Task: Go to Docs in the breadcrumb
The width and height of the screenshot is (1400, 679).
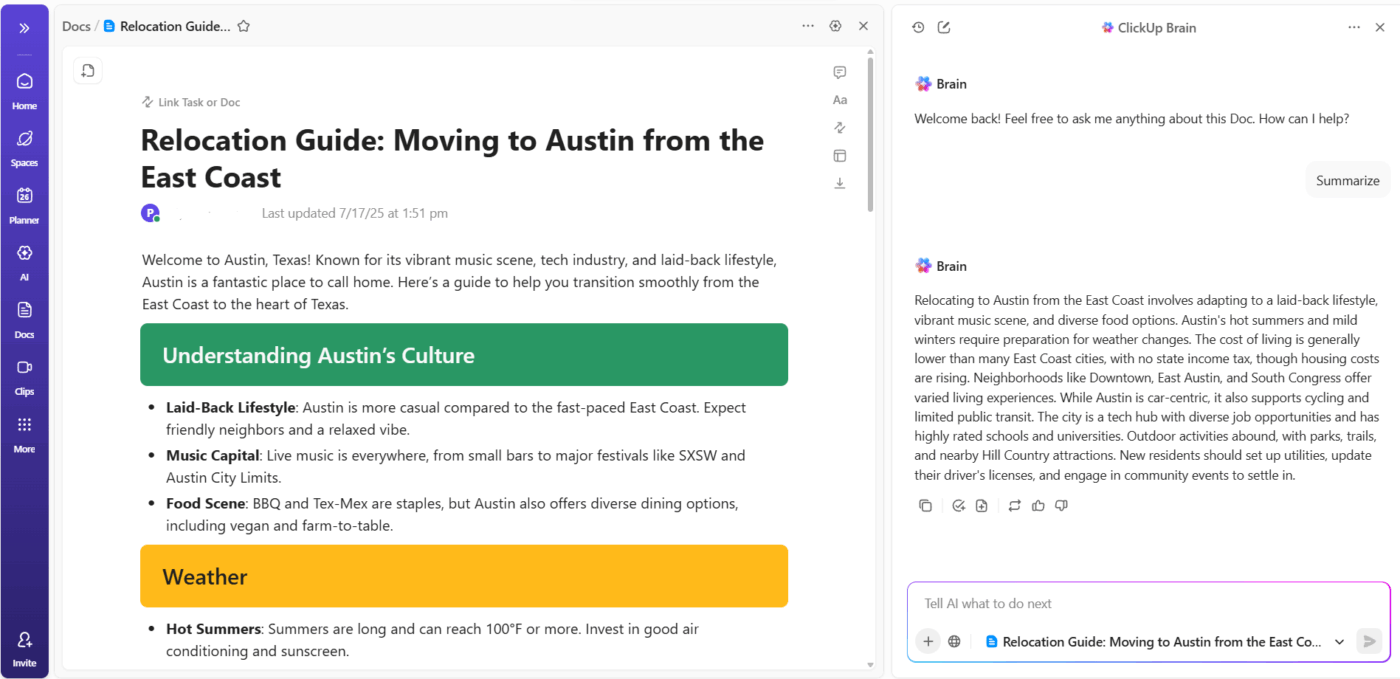Action: click(x=76, y=26)
